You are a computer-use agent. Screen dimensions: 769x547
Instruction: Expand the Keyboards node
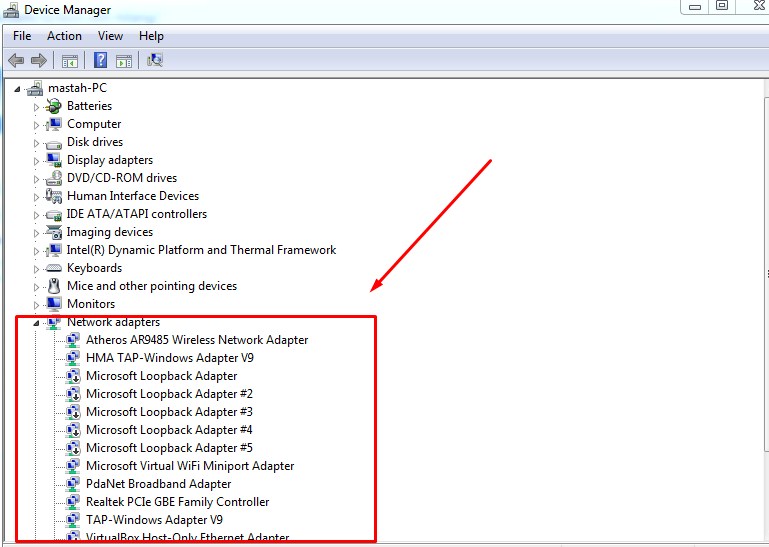36,269
